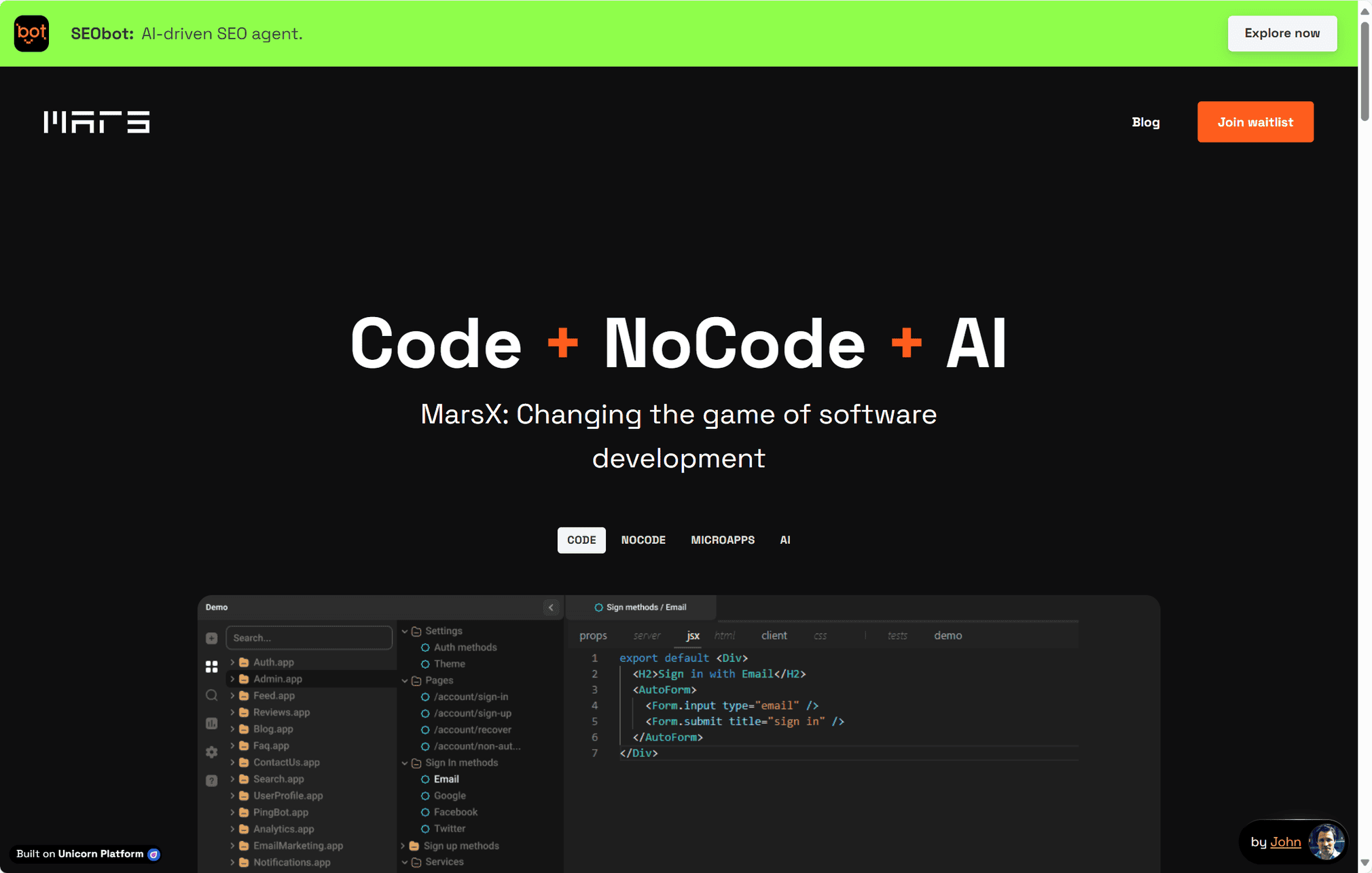The height and width of the screenshot is (873, 1372).
Task: Click the magnifier search icon in sidebar
Action: pos(212,695)
